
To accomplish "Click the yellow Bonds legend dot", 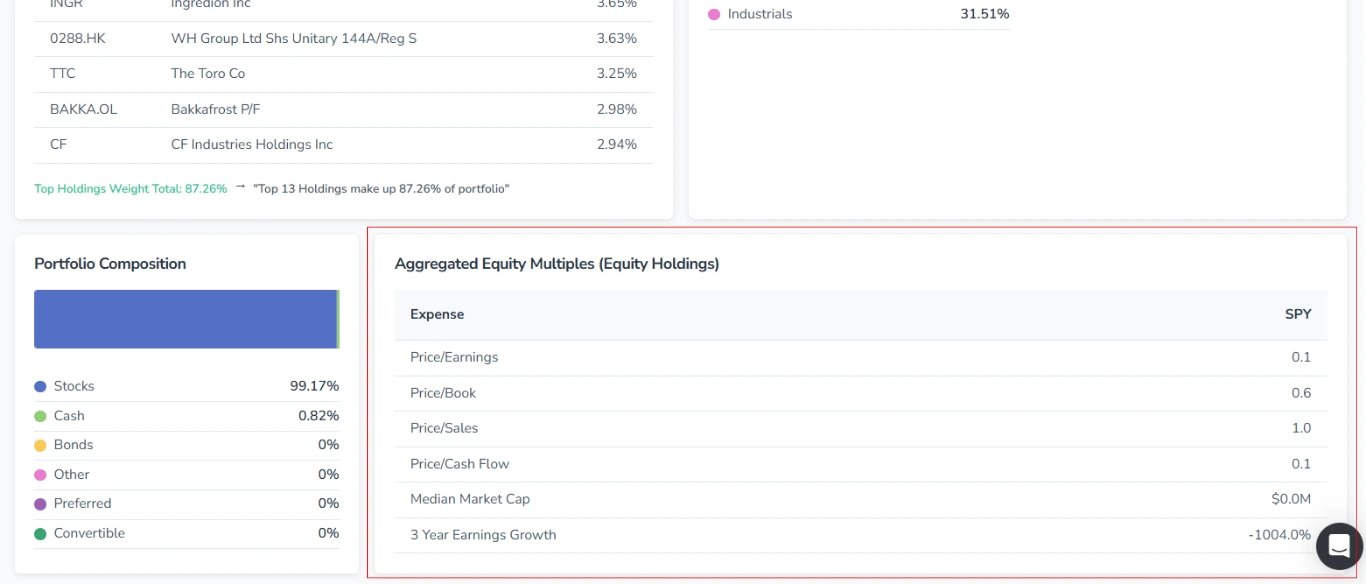I will (x=40, y=444).
